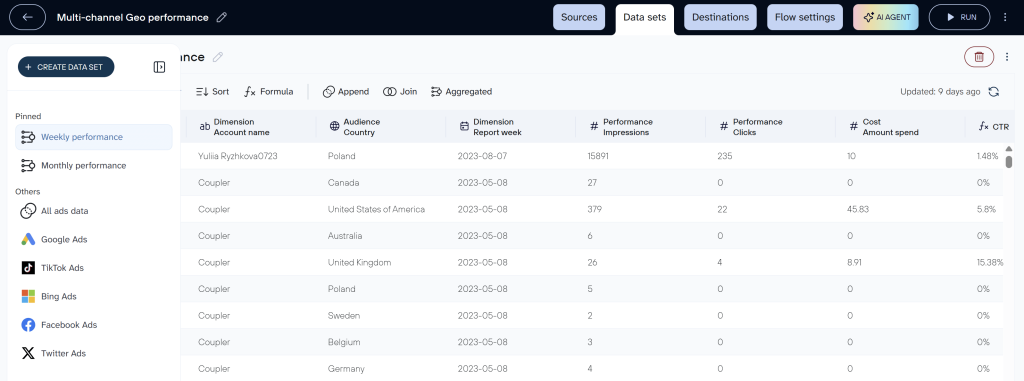Open the Performance Impressions column header
The height and width of the screenshot is (381, 1024).
pos(641,127)
